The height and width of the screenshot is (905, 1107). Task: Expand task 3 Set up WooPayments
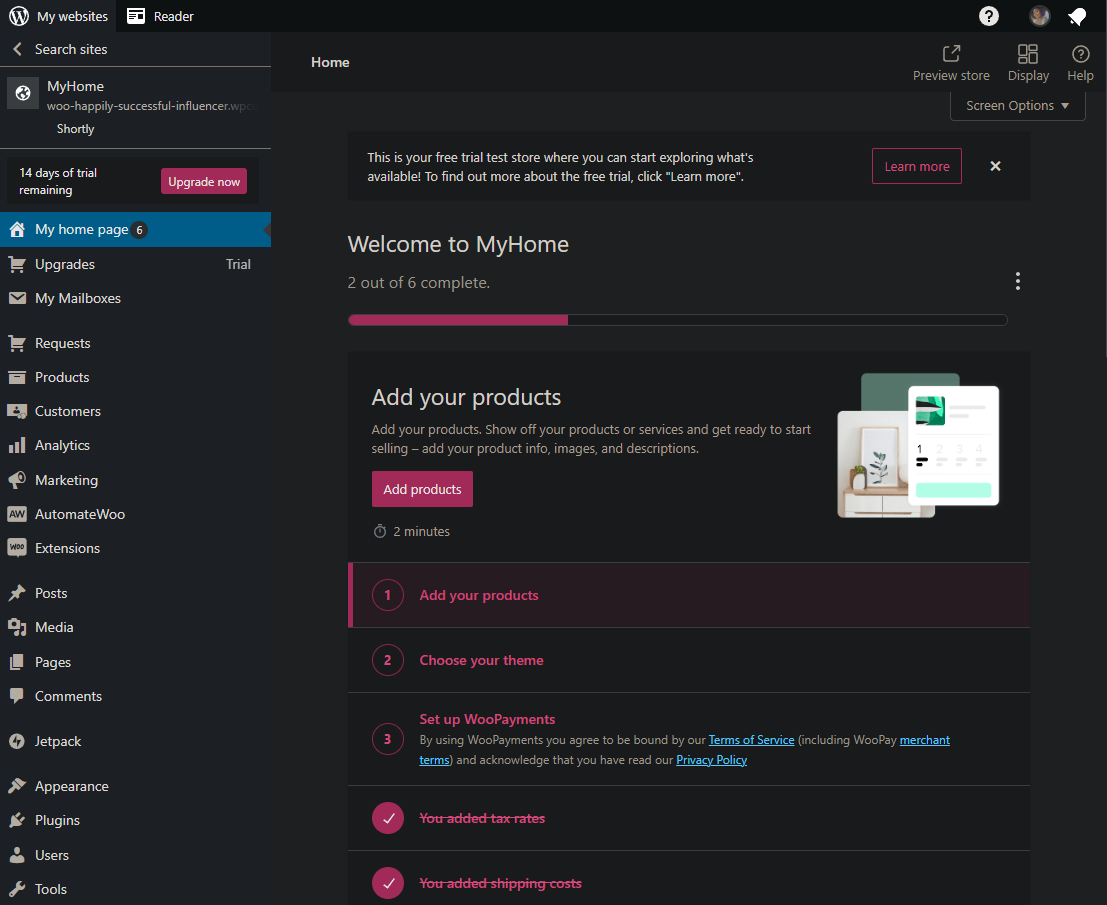pyautogui.click(x=688, y=739)
